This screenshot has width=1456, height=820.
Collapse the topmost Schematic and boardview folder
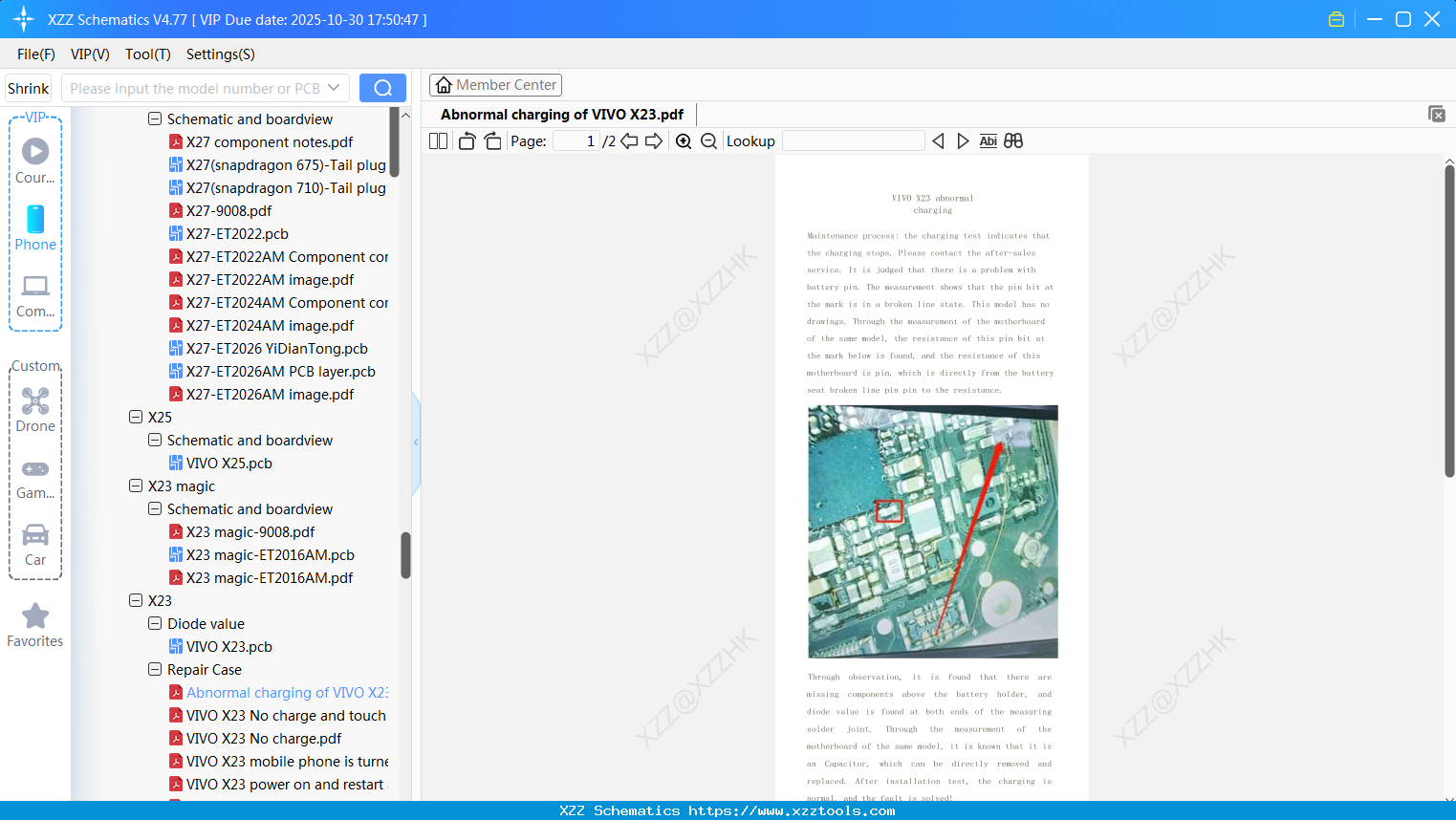tap(155, 119)
